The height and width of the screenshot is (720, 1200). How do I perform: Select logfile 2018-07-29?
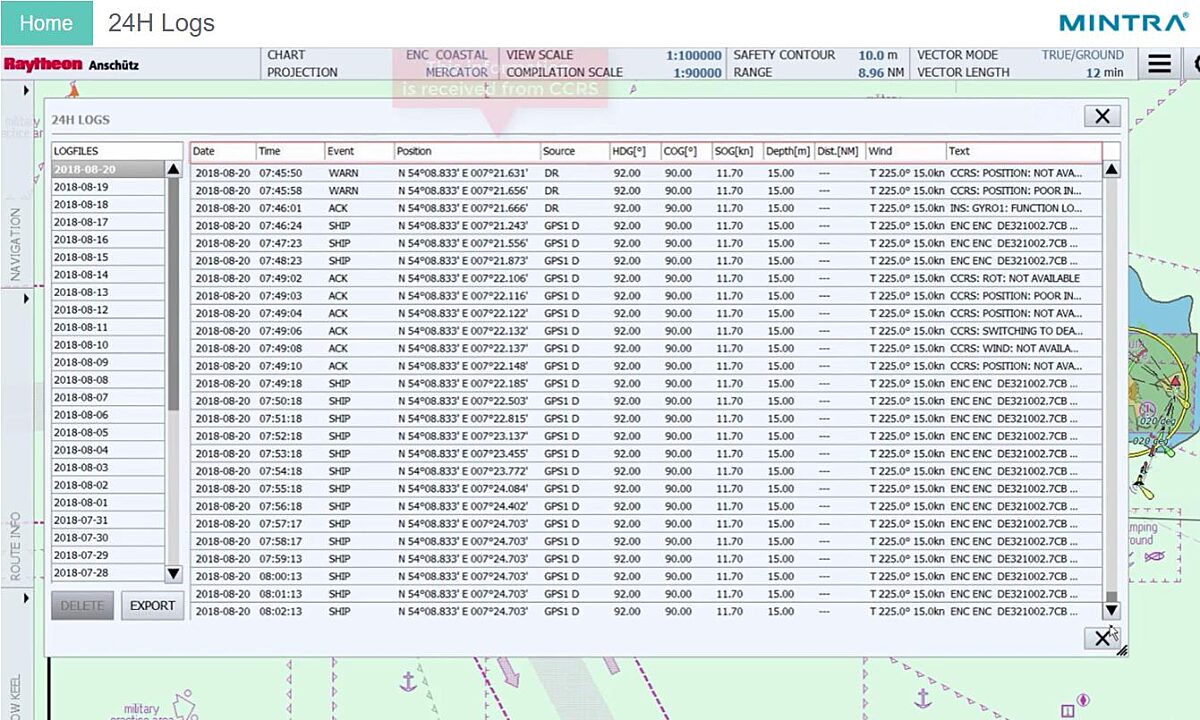(108, 555)
